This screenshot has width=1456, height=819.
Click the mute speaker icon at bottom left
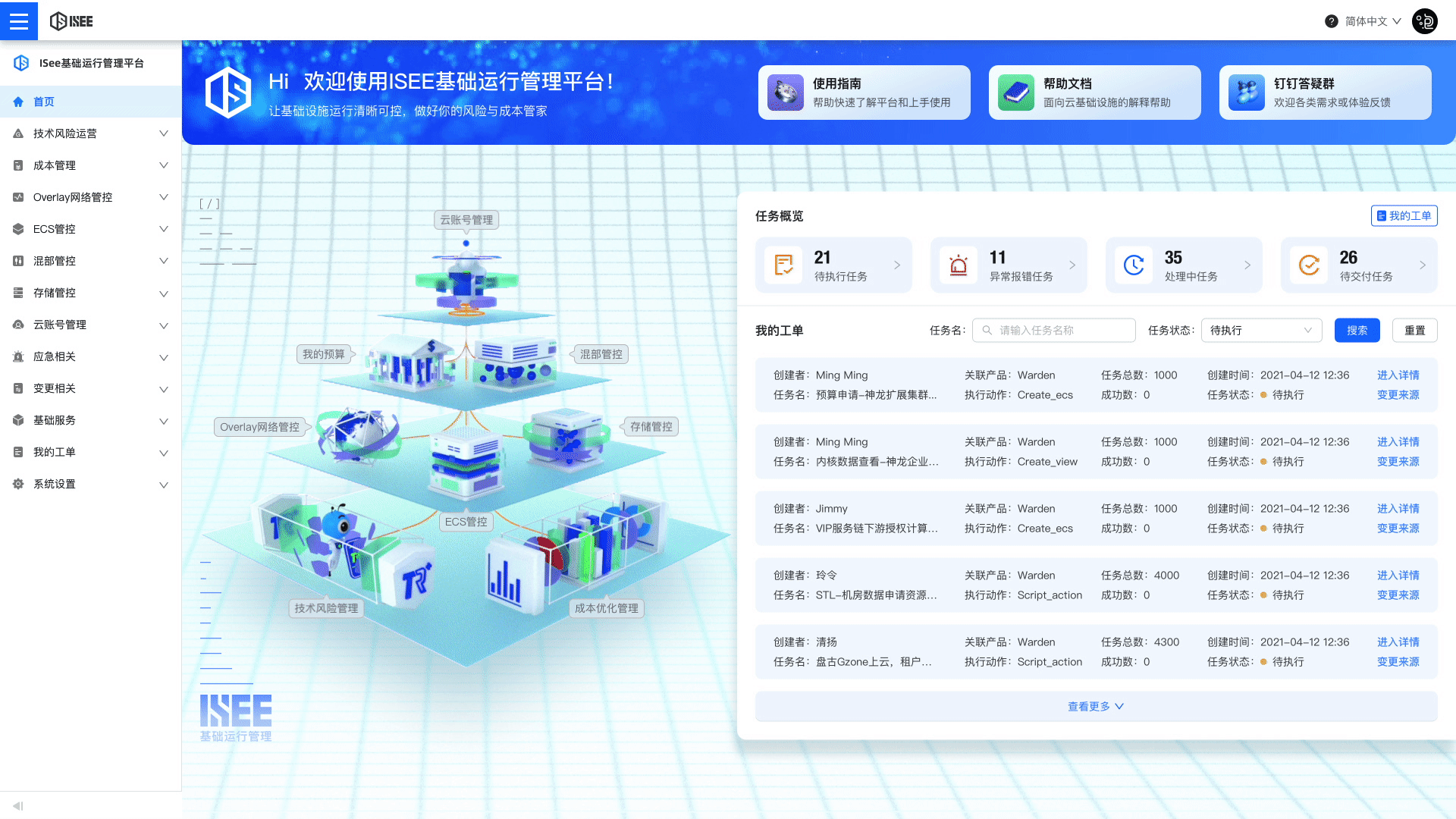[x=18, y=805]
